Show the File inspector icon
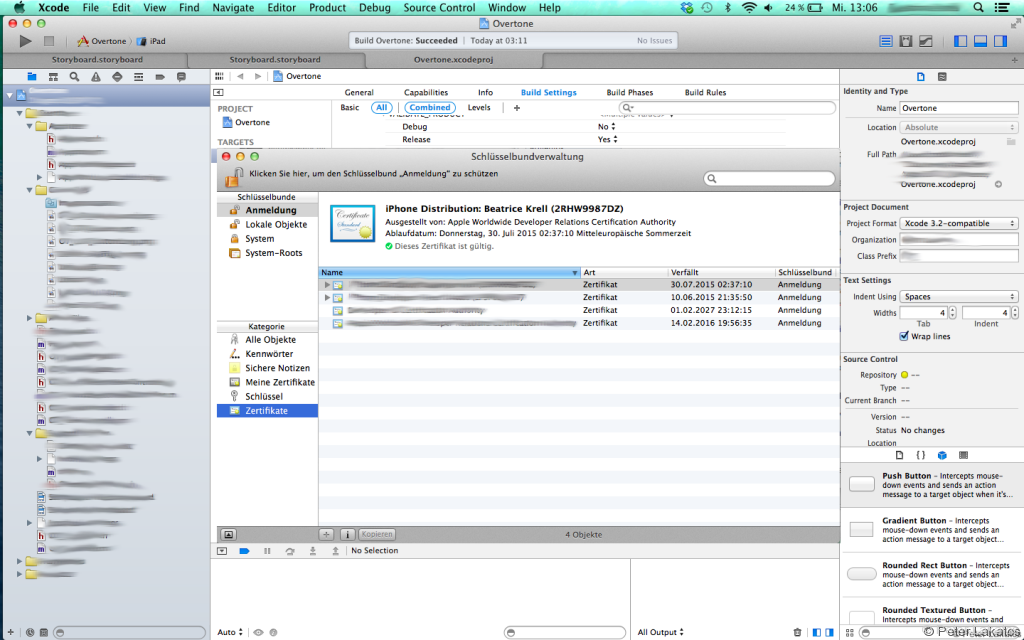The height and width of the screenshot is (640, 1024). click(x=921, y=76)
